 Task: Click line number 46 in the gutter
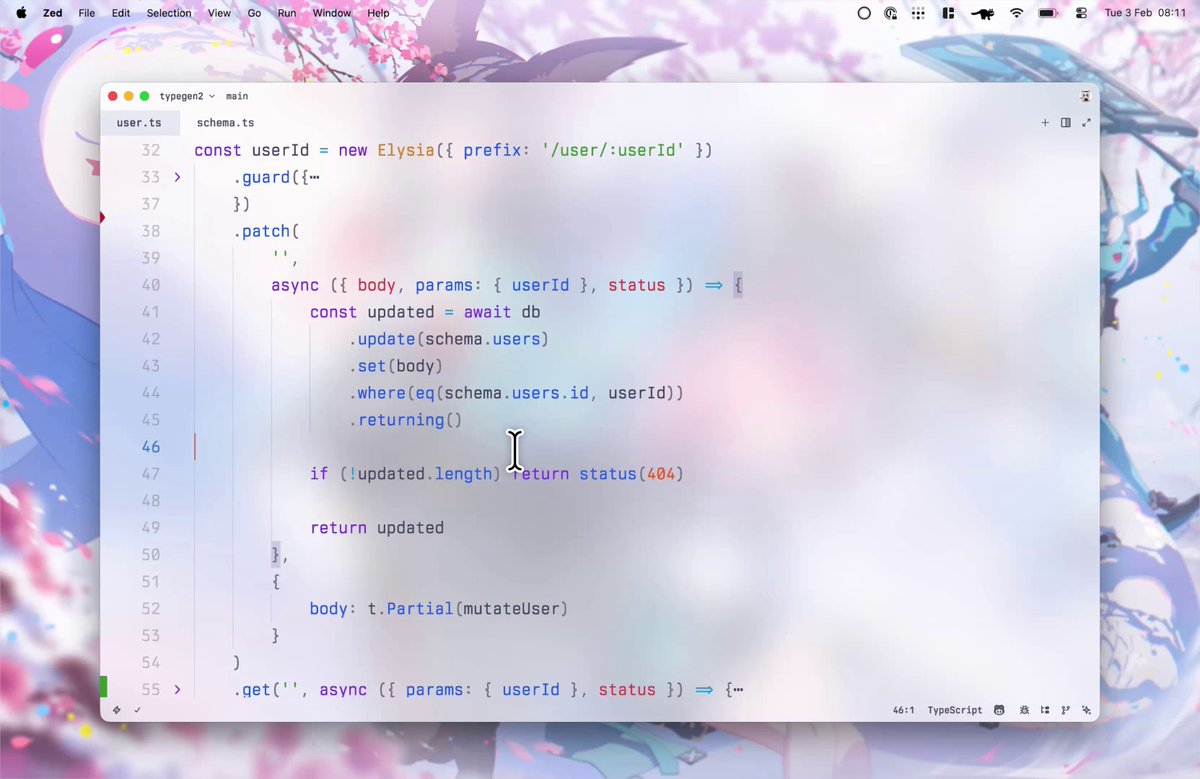pos(150,447)
